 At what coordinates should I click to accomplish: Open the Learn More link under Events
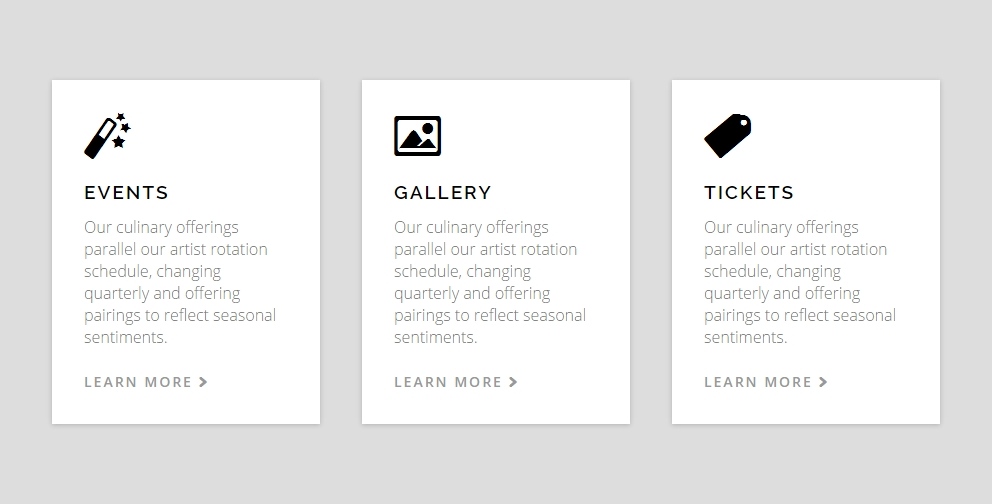tap(146, 382)
